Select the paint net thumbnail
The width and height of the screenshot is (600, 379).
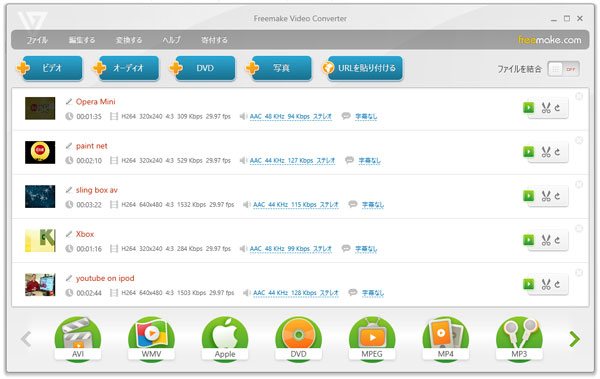[x=40, y=152]
